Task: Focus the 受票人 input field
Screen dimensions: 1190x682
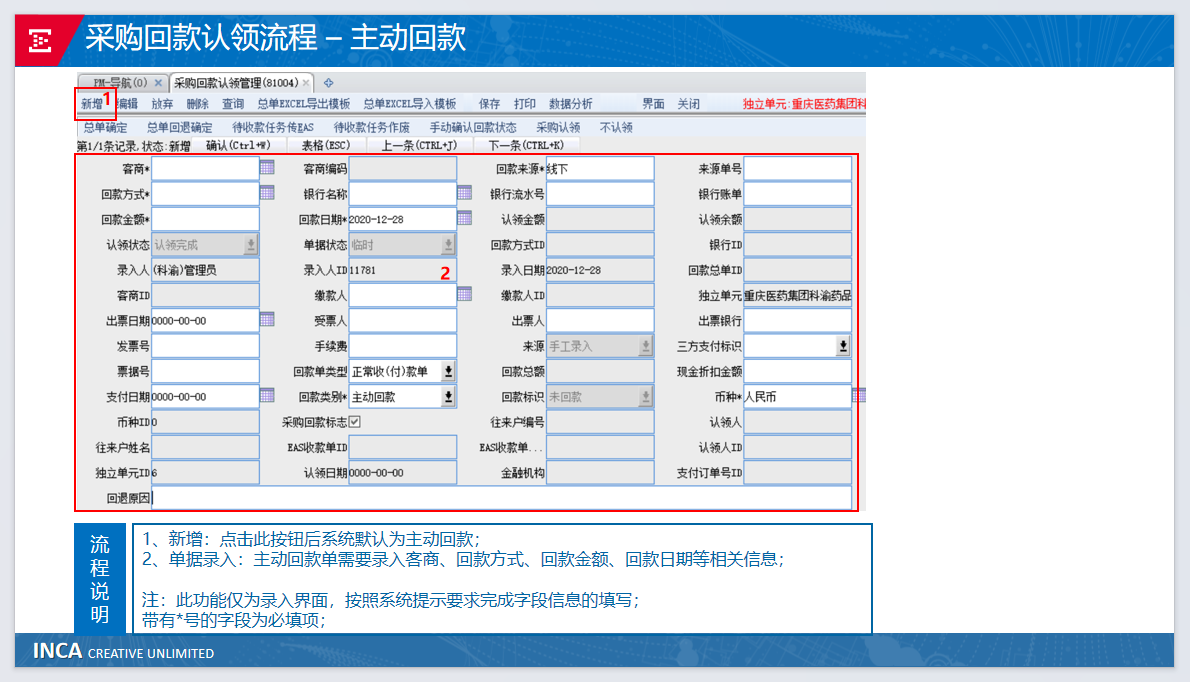Action: click(x=402, y=320)
